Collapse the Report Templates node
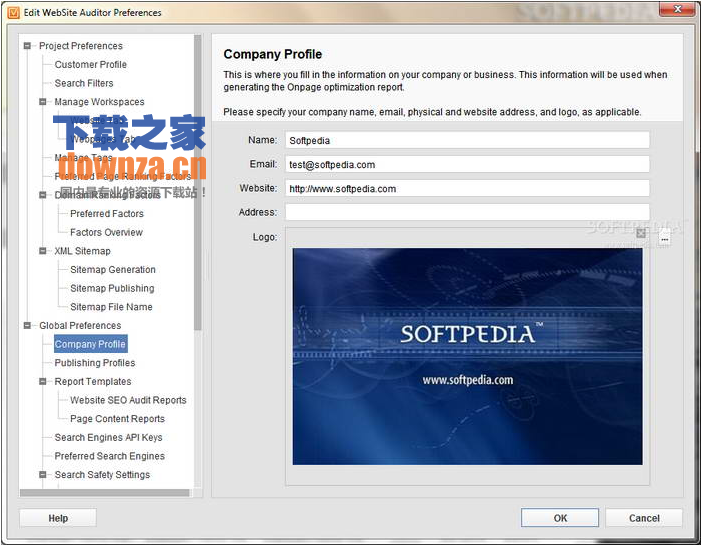 [43, 381]
